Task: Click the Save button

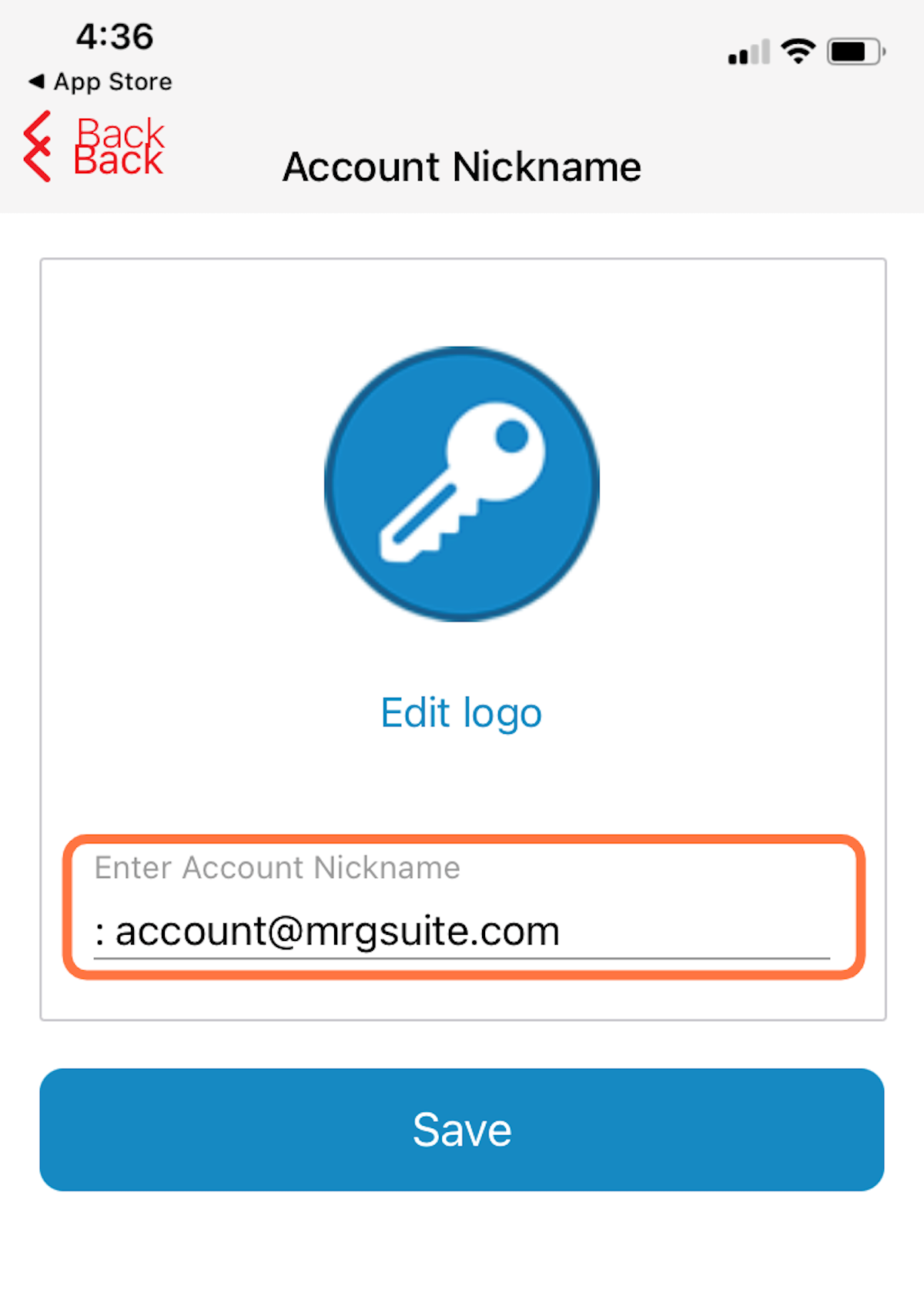Action: pyautogui.click(x=462, y=1130)
